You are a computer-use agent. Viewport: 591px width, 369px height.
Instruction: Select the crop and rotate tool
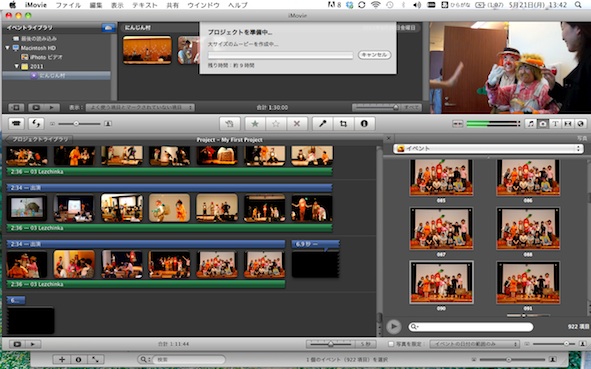343,124
